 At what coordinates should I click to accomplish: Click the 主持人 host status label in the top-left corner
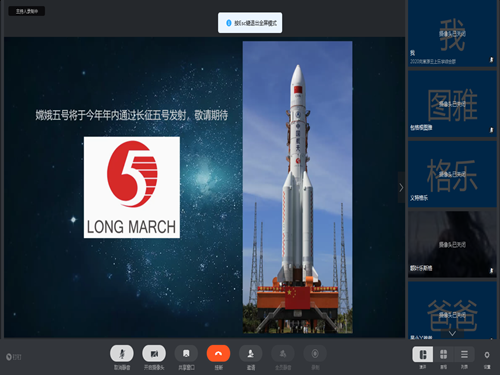point(27,11)
